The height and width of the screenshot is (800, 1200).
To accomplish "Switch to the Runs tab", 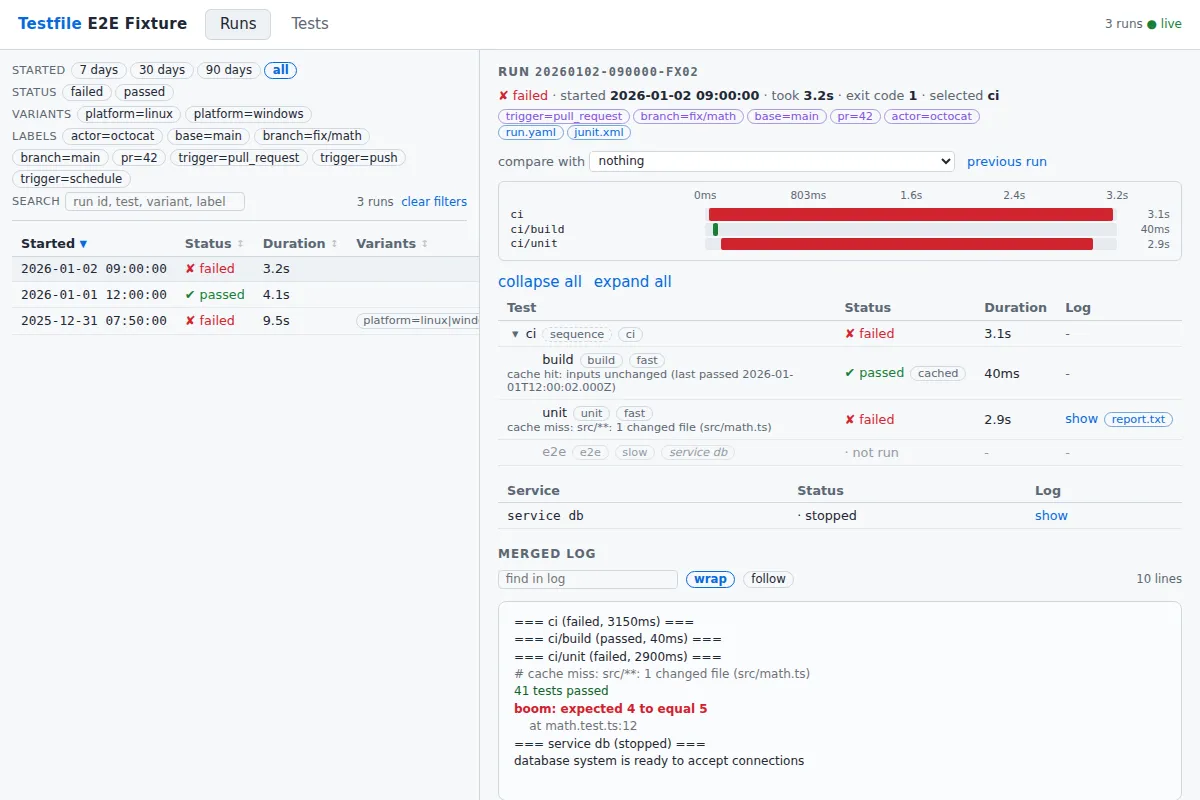I will coord(238,24).
